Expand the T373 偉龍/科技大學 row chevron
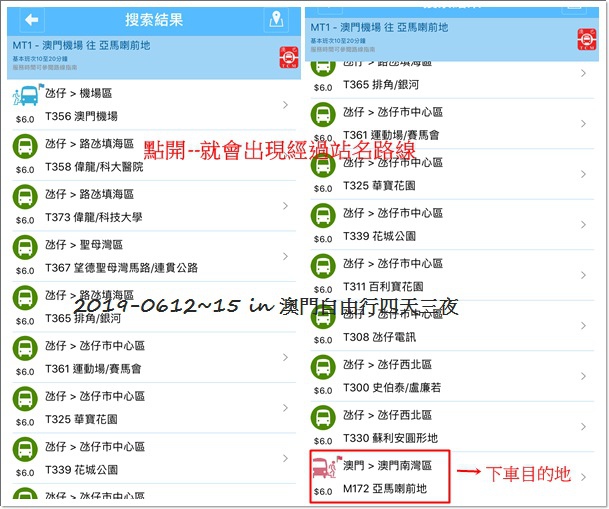 [285, 206]
